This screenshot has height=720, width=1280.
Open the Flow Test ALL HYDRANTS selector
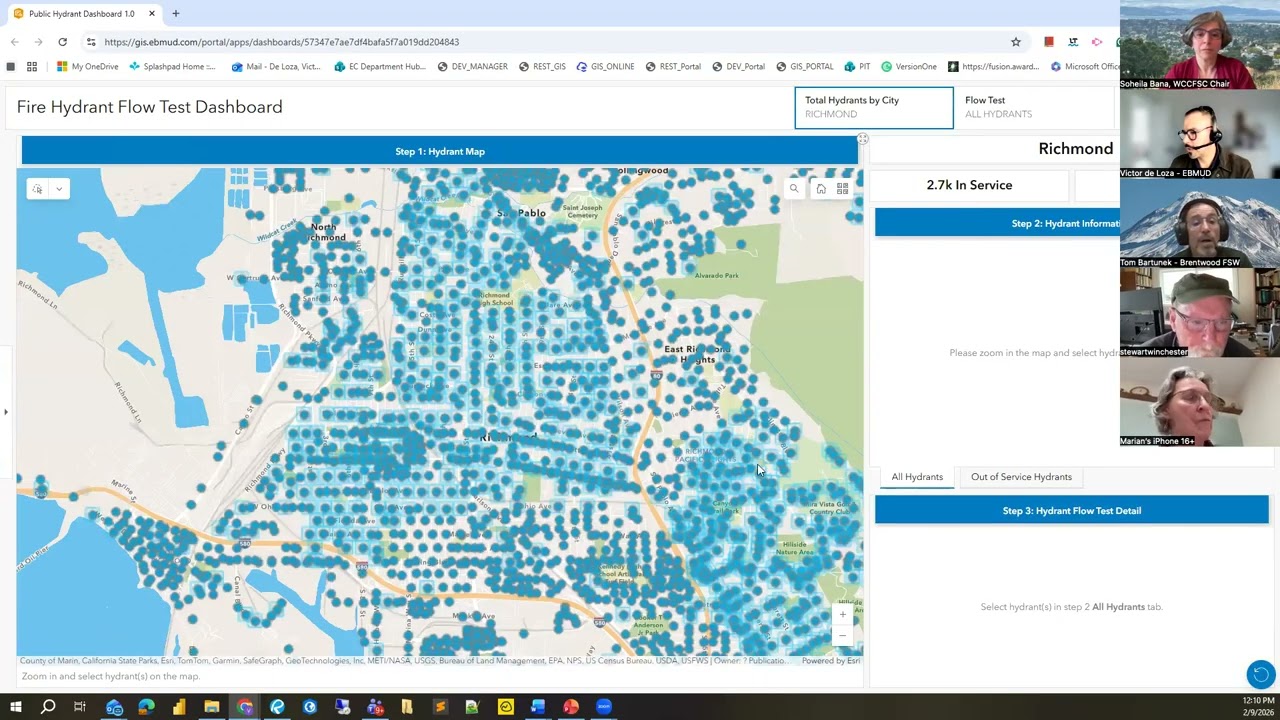click(1034, 107)
